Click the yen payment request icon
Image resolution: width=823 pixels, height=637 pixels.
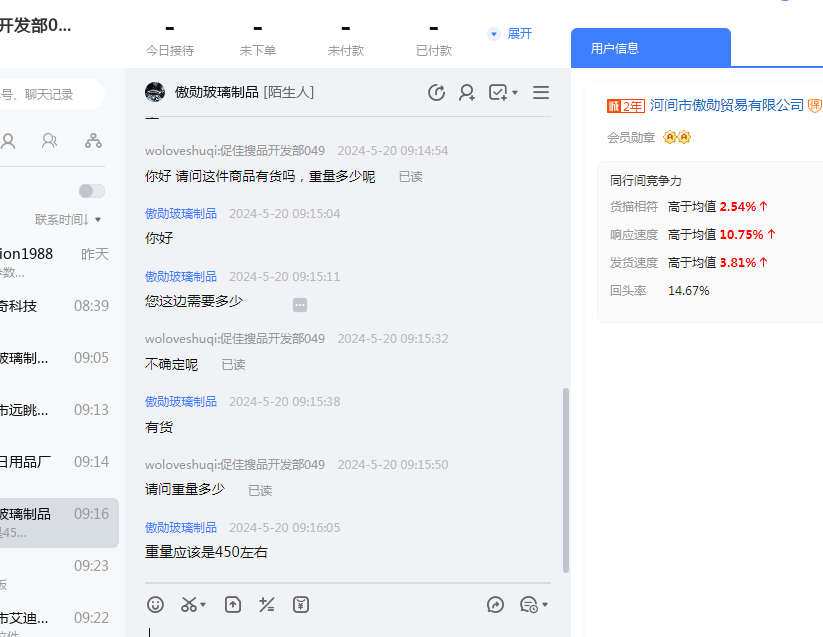point(300,604)
